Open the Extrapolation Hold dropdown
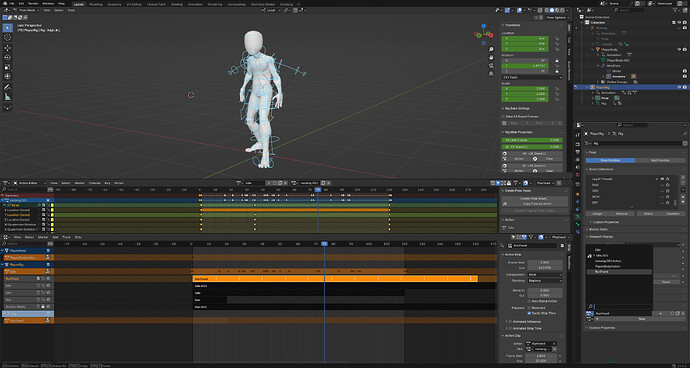This screenshot has height=368, width=690. (x=545, y=274)
